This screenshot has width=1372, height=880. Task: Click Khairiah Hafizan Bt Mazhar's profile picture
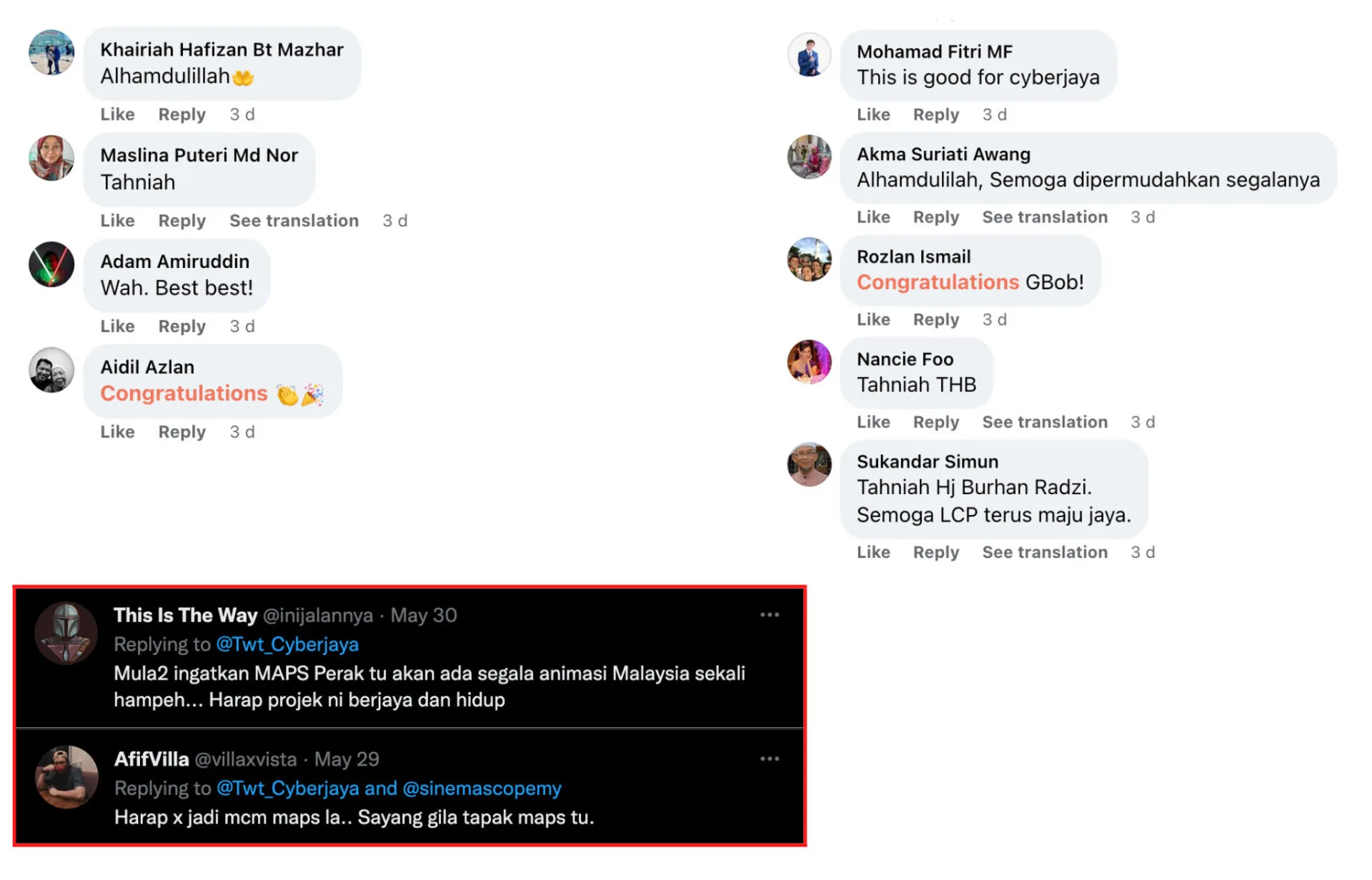[51, 52]
